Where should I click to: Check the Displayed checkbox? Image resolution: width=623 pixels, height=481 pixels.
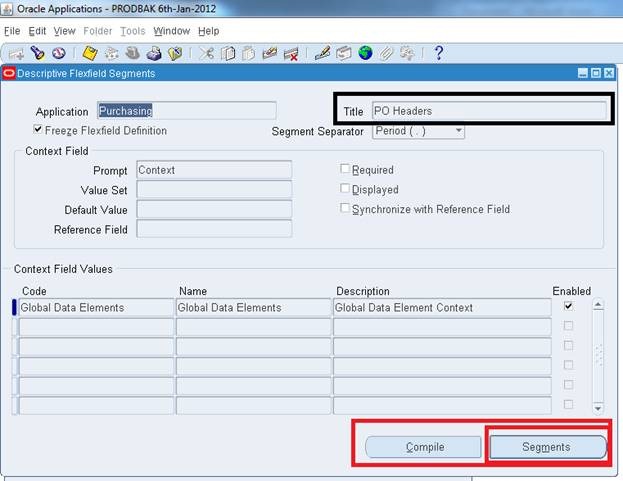click(x=345, y=188)
